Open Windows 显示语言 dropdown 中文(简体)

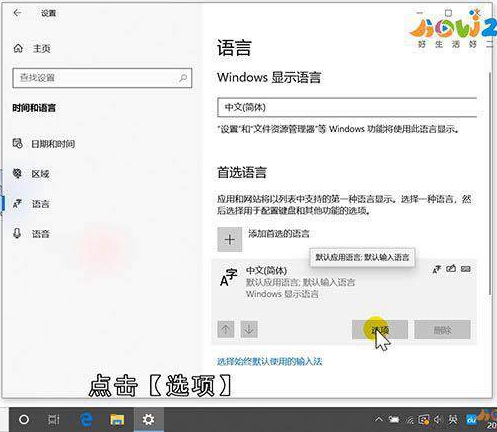347,107
